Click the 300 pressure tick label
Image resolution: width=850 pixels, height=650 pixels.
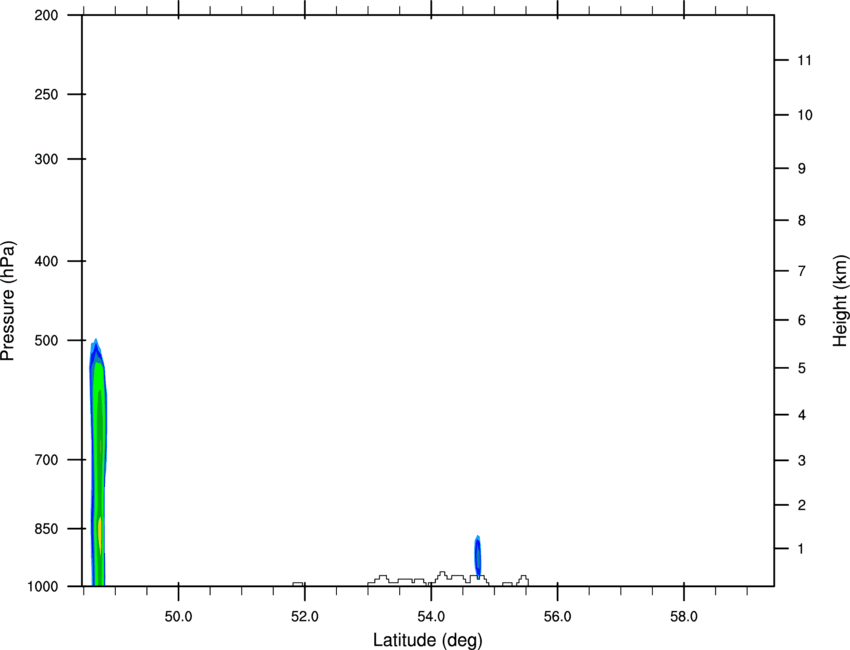[46, 159]
